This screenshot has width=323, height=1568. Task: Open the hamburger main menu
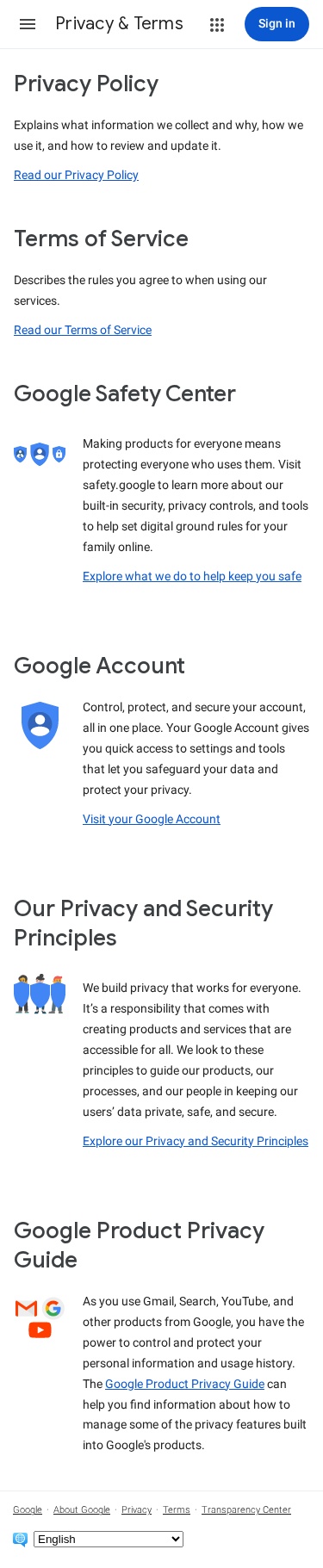click(x=28, y=24)
